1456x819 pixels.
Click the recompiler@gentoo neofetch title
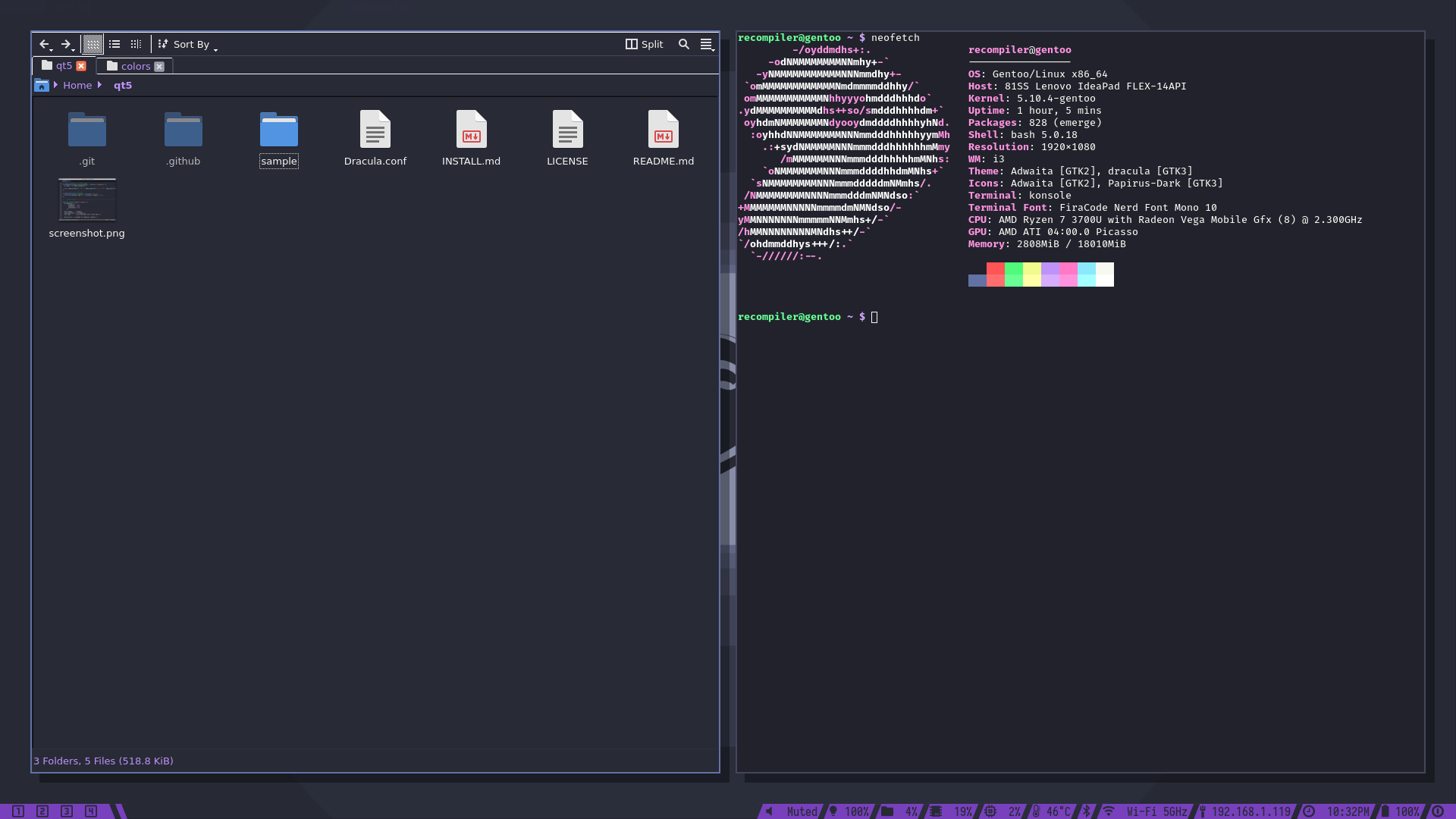pyautogui.click(x=1019, y=50)
